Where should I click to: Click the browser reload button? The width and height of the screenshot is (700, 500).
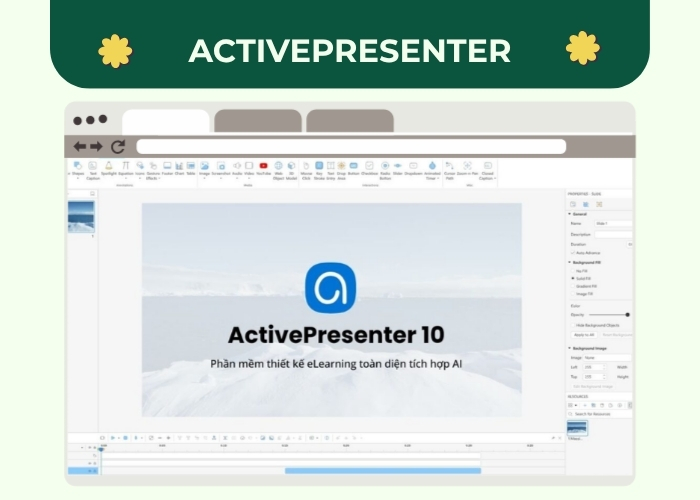coord(118,147)
